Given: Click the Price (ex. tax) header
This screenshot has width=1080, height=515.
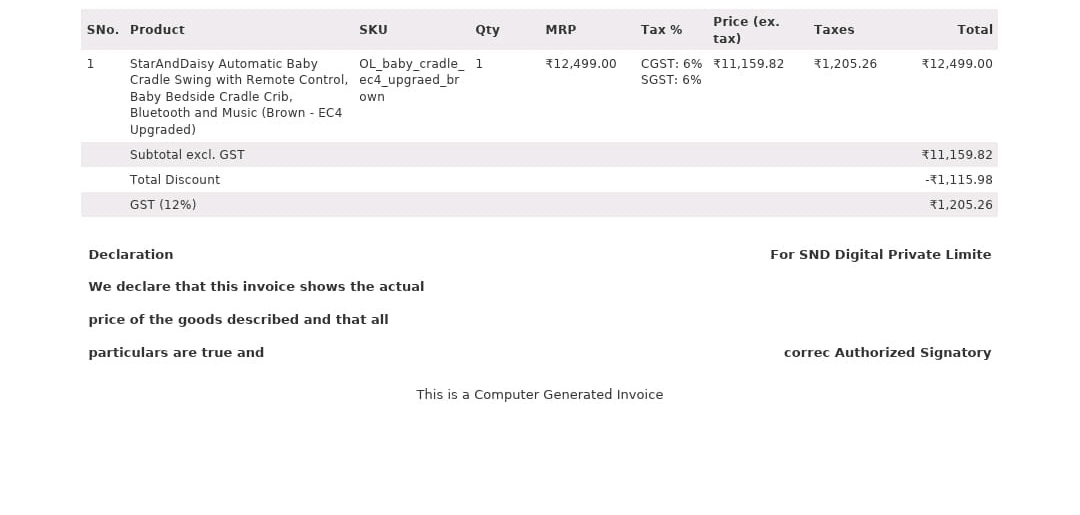Looking at the screenshot, I should (x=747, y=30).
